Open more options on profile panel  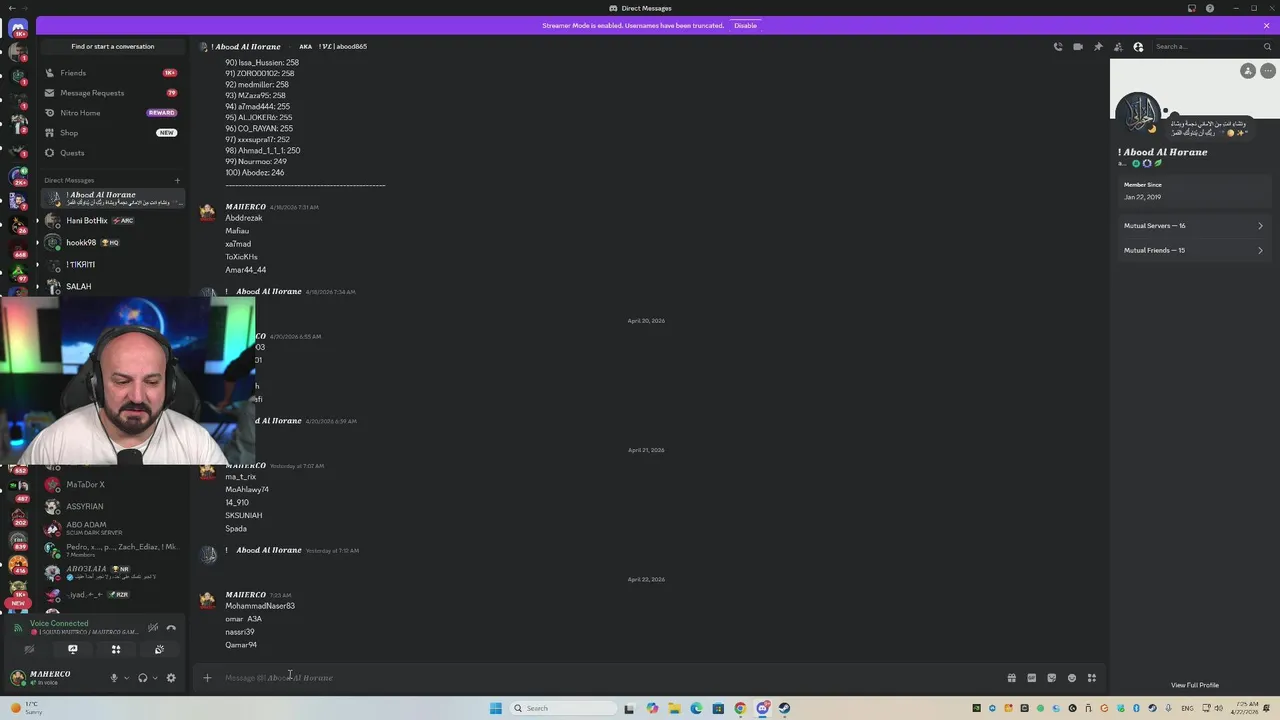click(x=1267, y=71)
